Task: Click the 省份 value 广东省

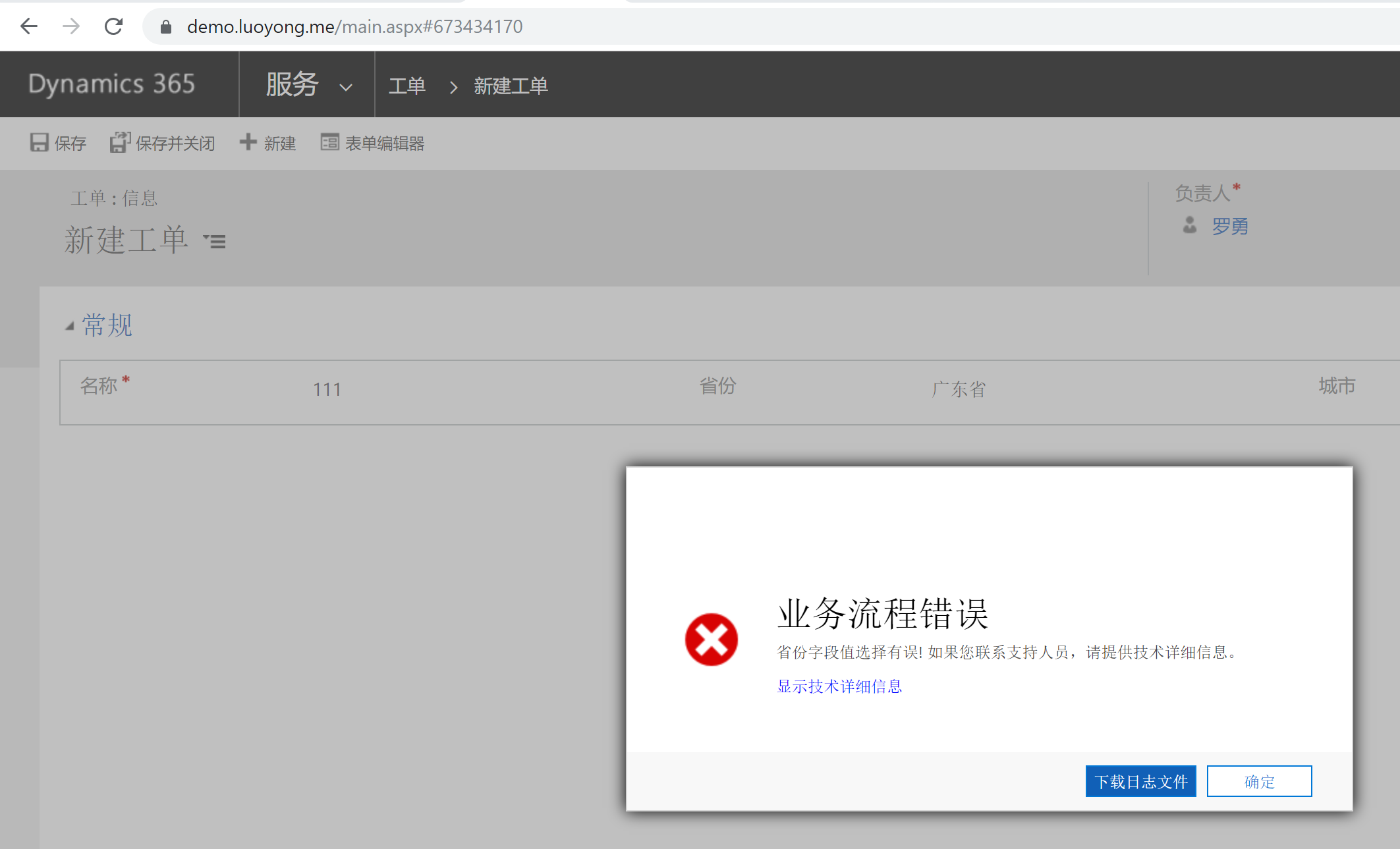Action: click(x=959, y=389)
